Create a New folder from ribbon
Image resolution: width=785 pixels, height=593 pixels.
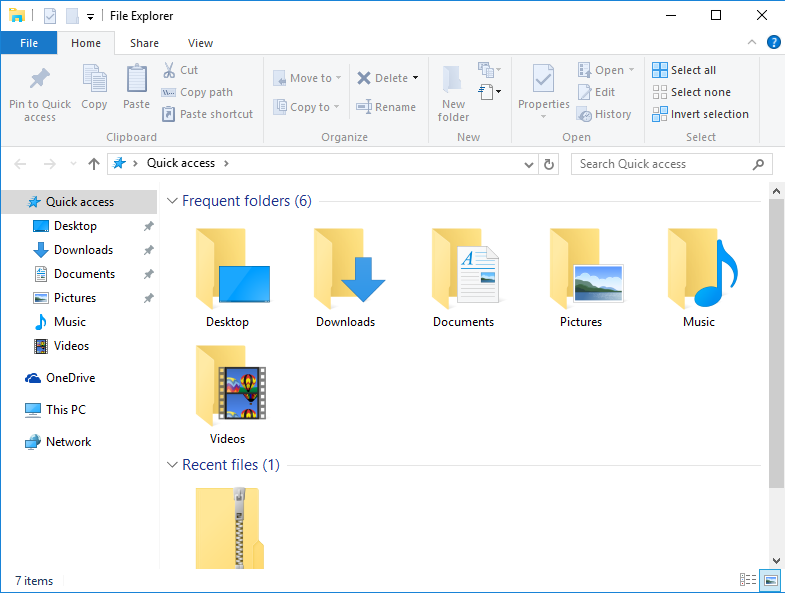[453, 94]
